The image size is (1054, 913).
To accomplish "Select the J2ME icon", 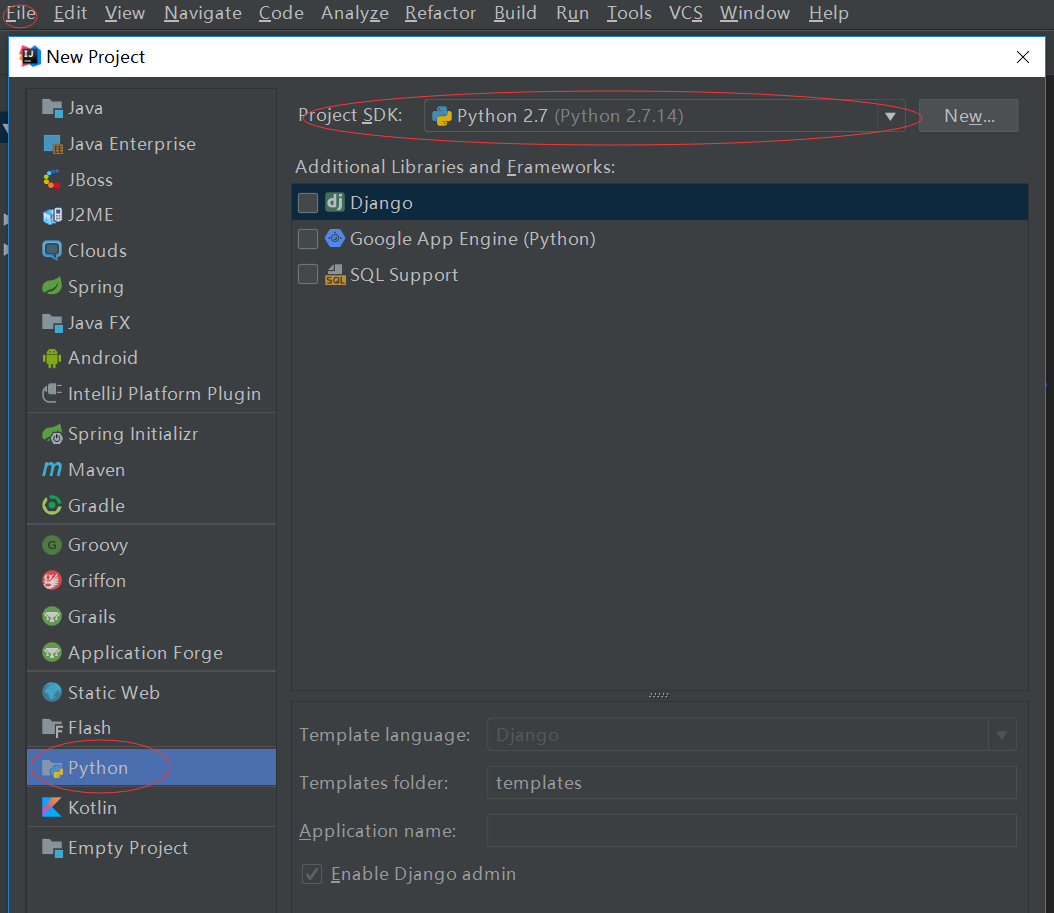I will point(52,215).
